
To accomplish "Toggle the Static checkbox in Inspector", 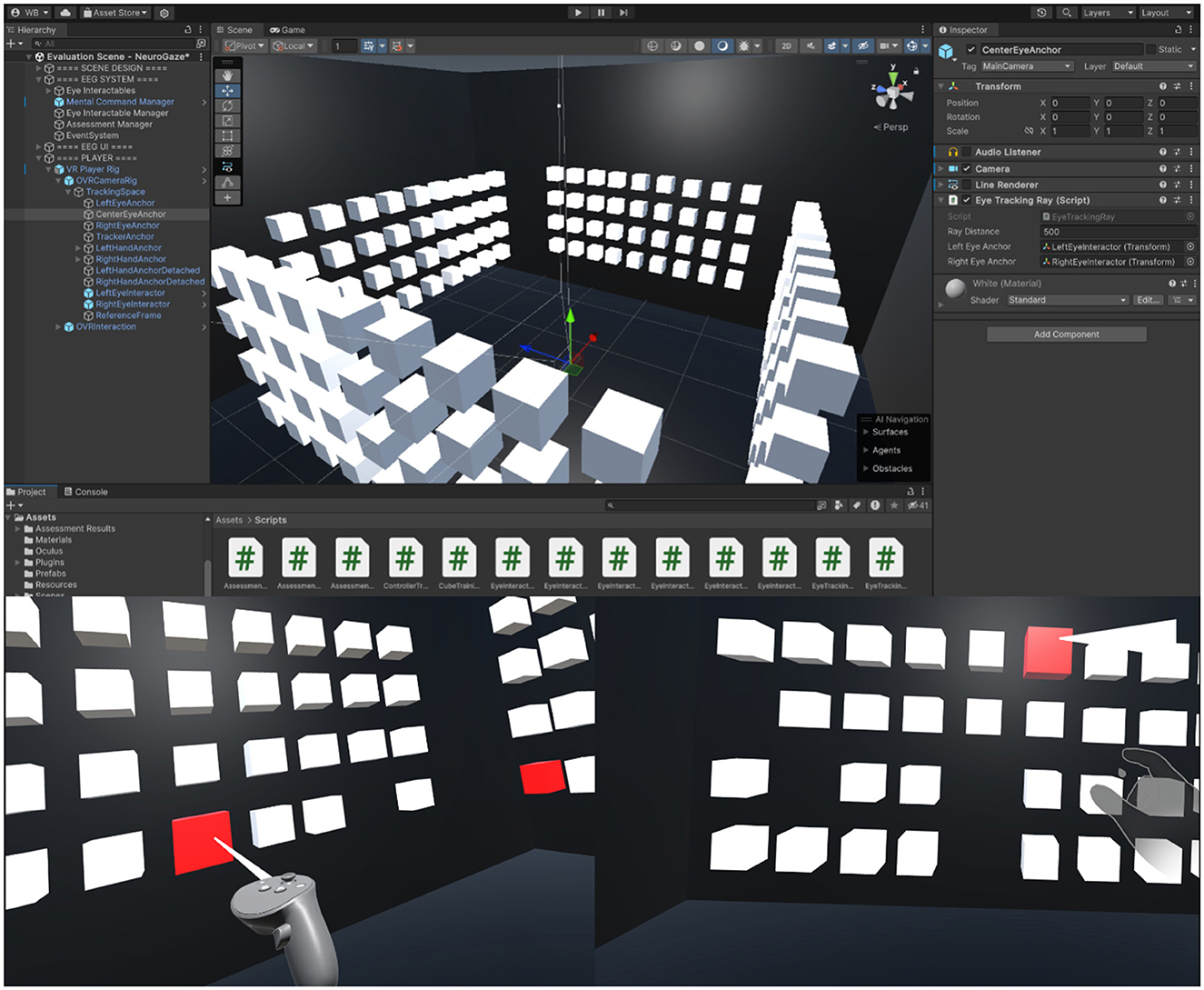I will click(1151, 49).
